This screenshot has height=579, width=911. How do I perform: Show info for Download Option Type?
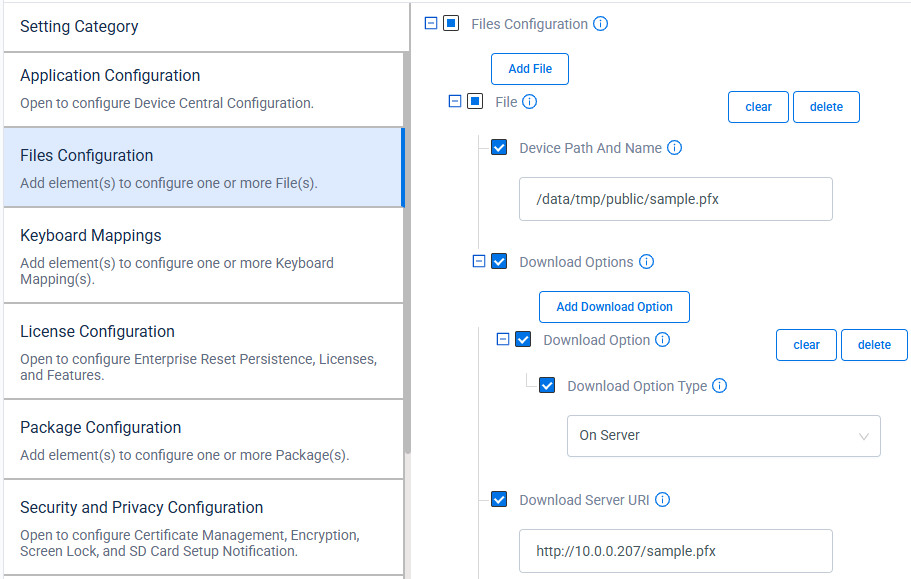719,386
